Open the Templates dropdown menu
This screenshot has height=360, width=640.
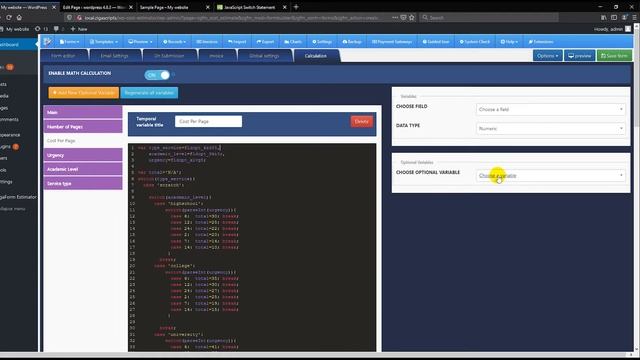pos(104,42)
